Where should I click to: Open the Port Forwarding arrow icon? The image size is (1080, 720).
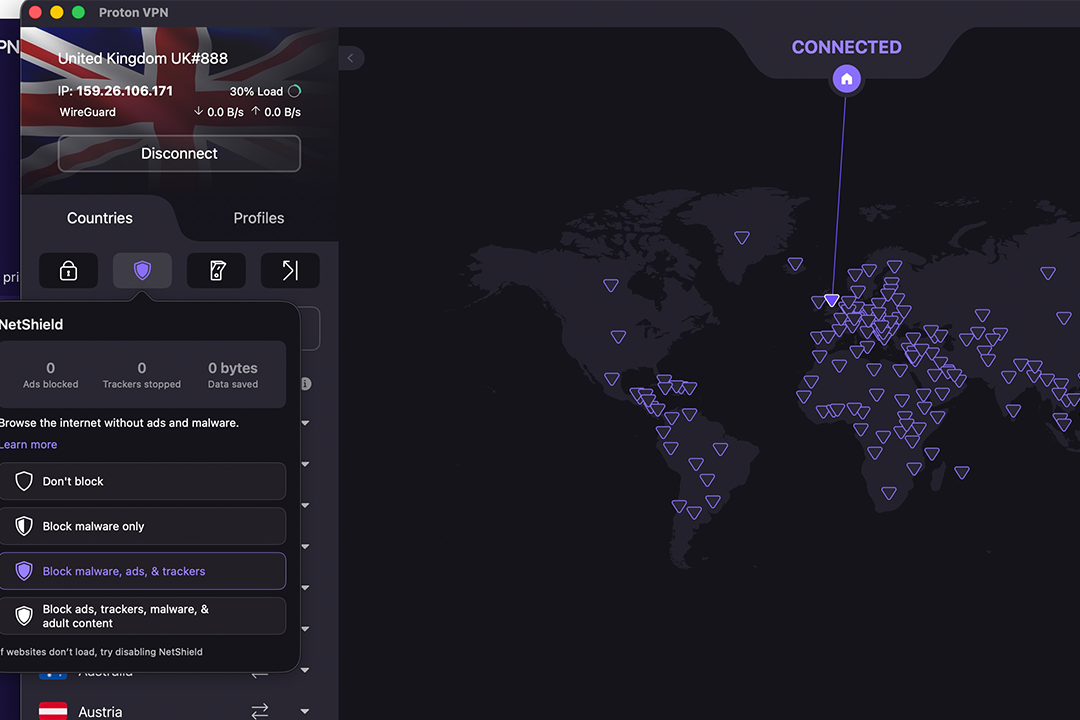[x=290, y=270]
